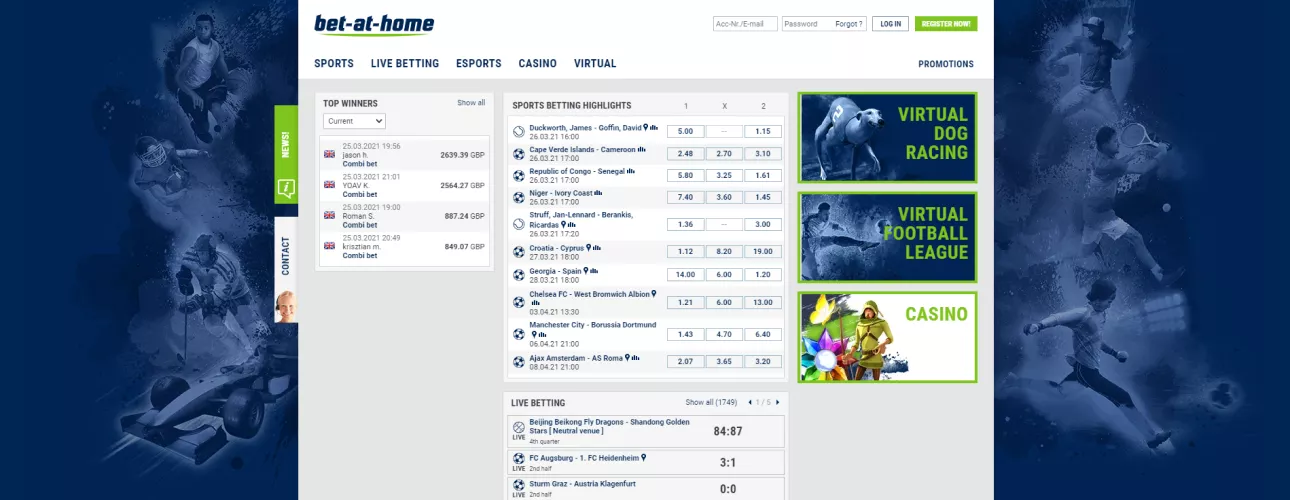
Task: Open the Casino promotional banner
Action: [887, 337]
